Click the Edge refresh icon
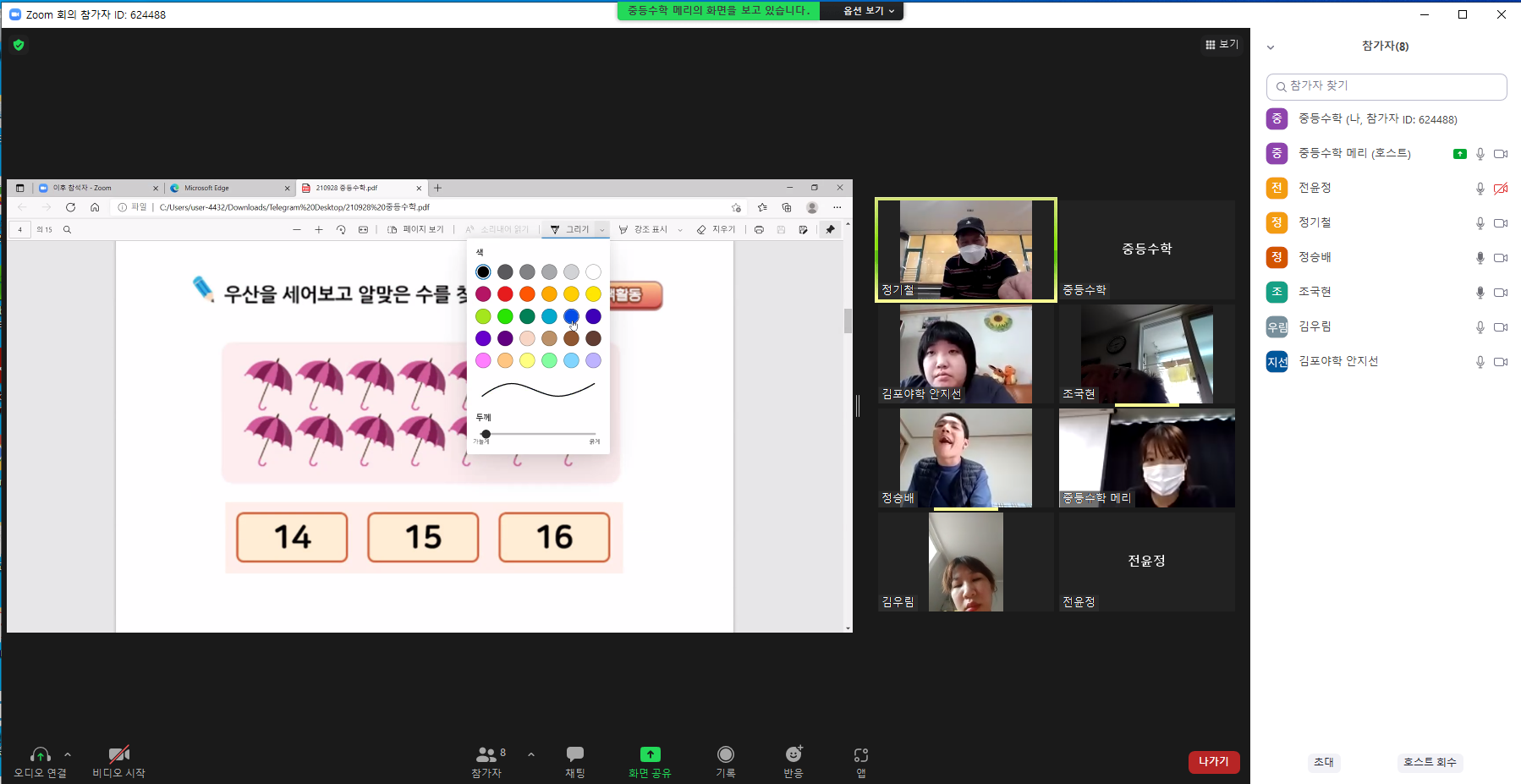This screenshot has width=1521, height=784. [71, 207]
